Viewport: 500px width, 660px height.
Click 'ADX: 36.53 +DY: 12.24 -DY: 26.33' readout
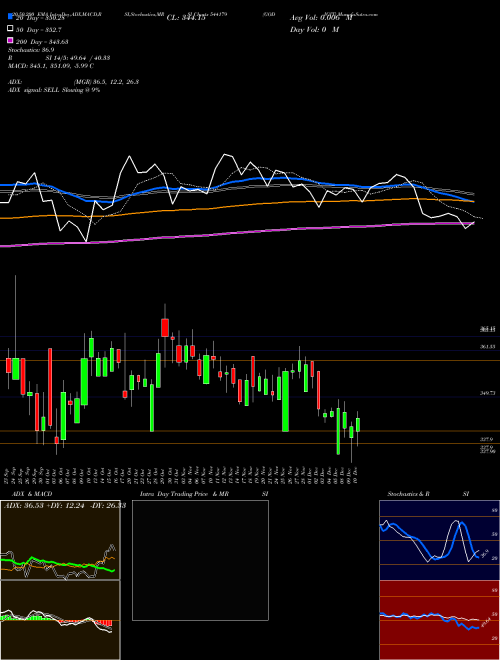pyautogui.click(x=65, y=506)
